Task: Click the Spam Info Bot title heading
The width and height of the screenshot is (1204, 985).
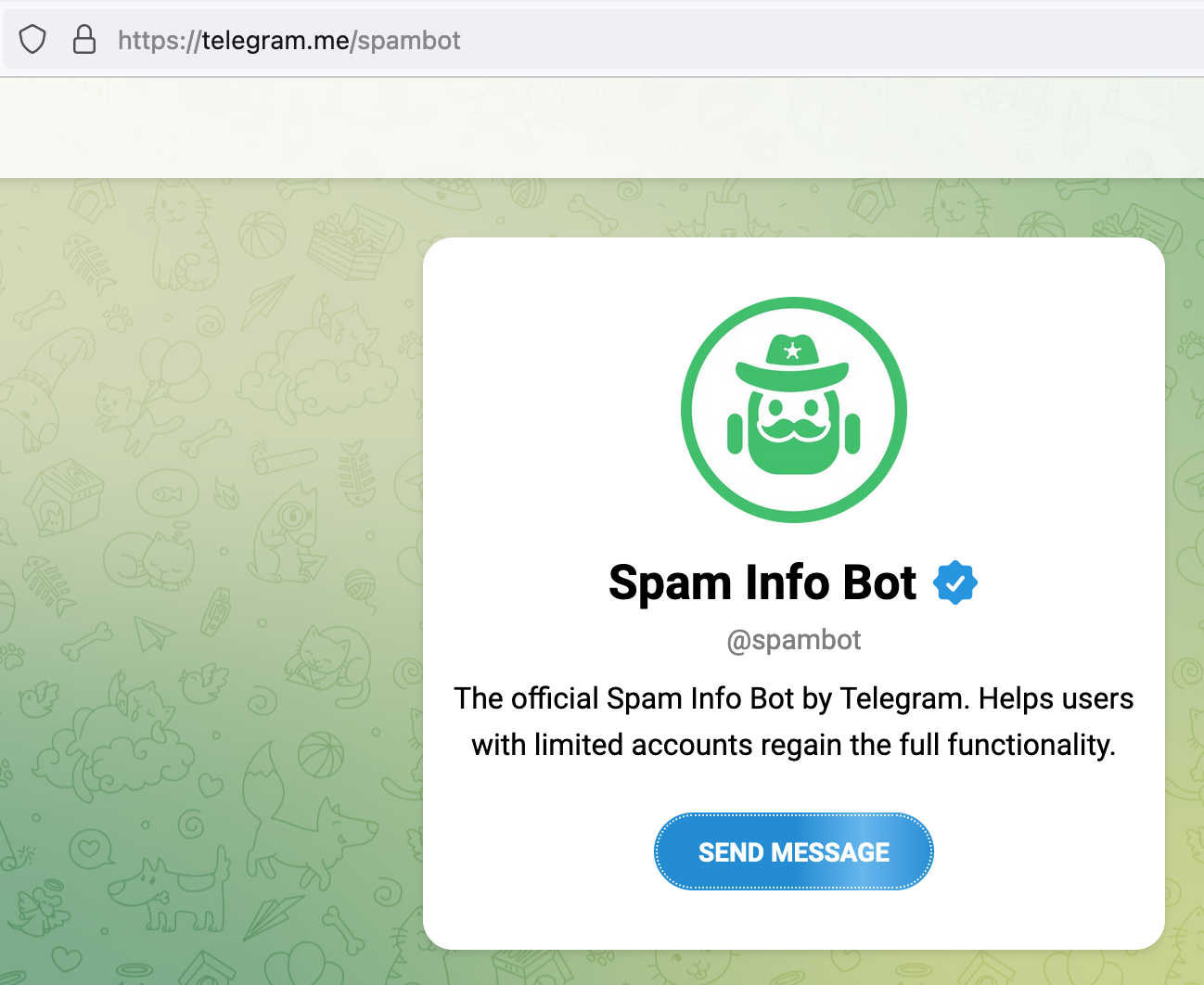Action: 762,582
